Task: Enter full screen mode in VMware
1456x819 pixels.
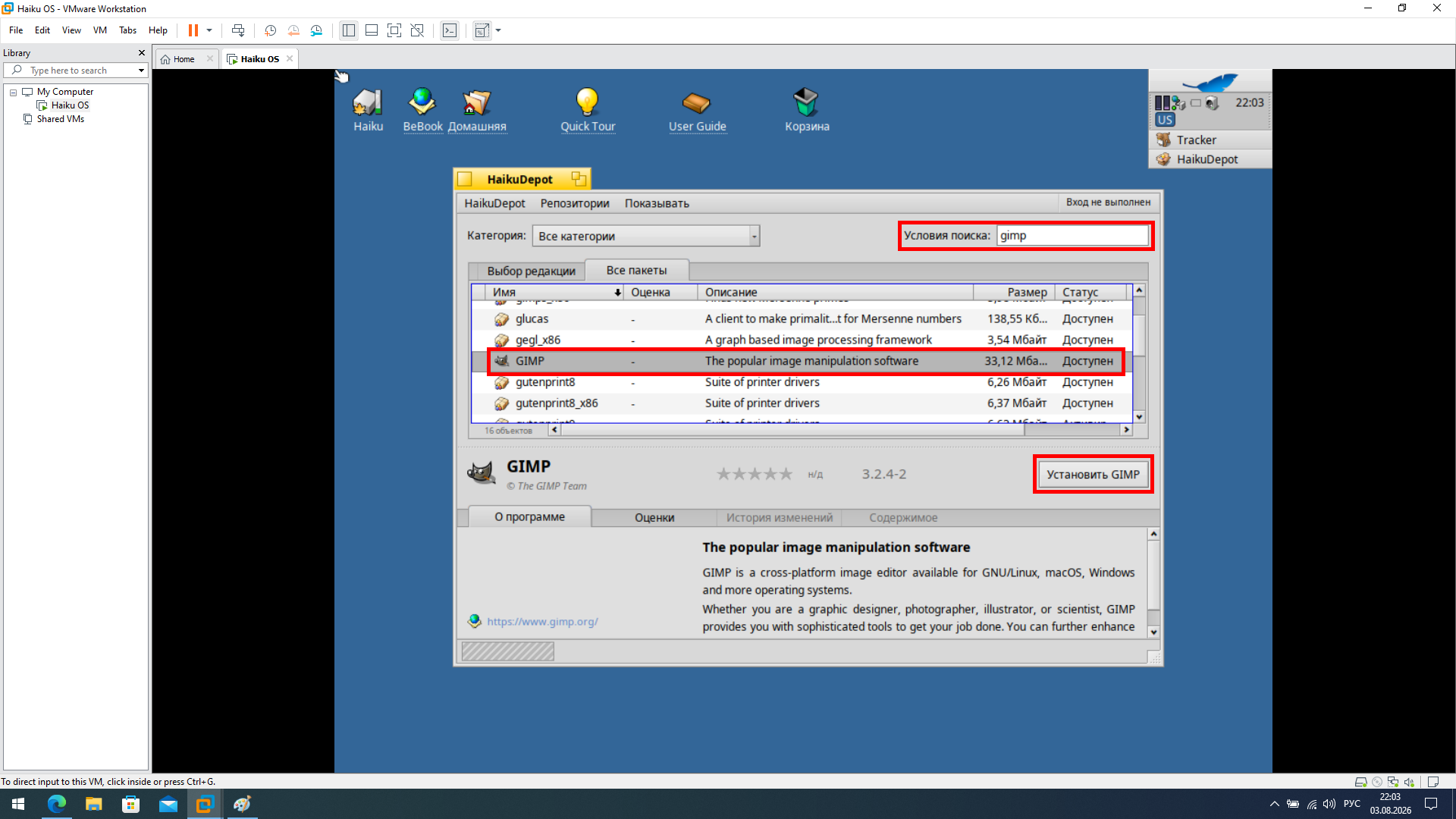Action: pos(394,30)
